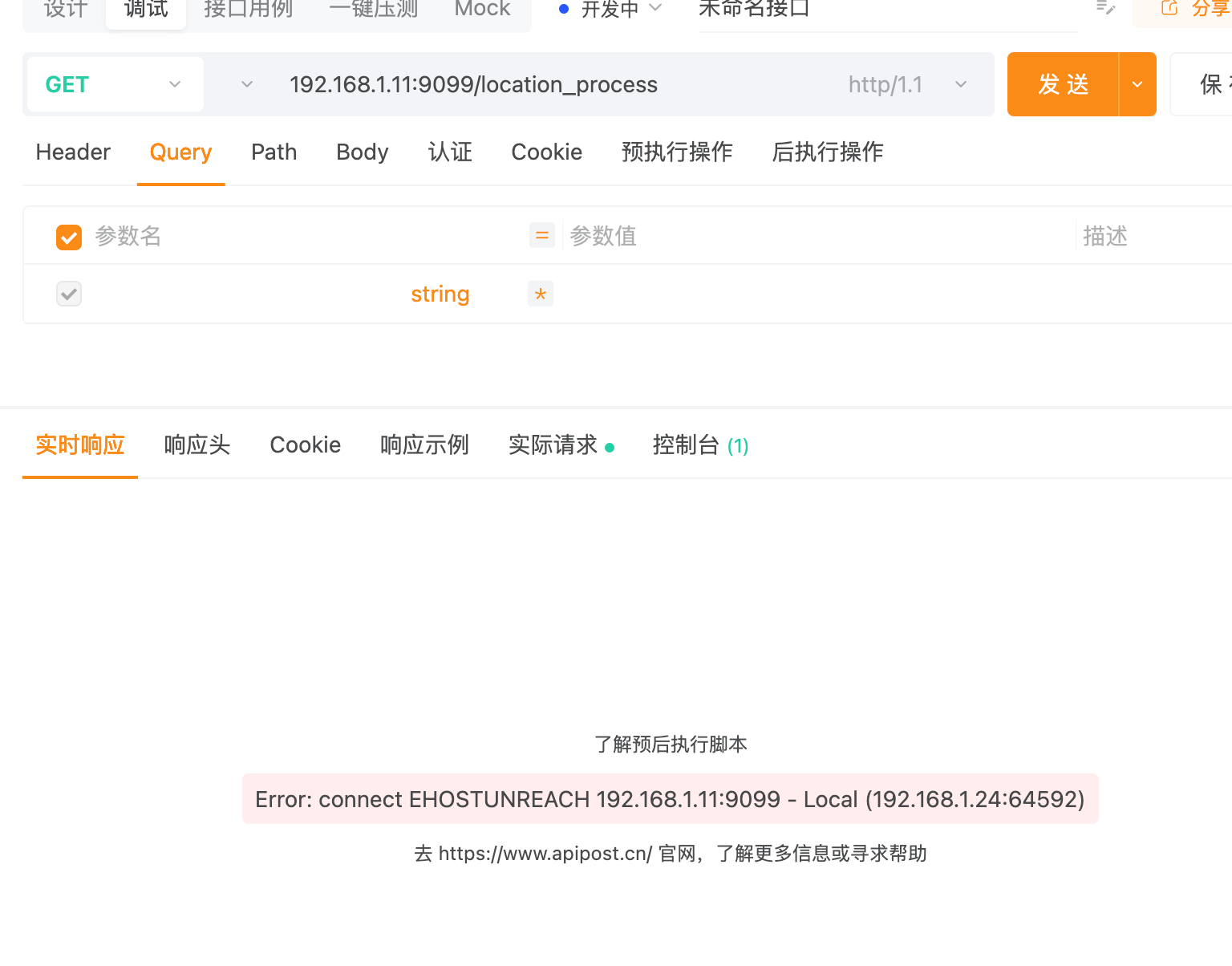Open the 一键压测 tab
Viewport: 1232px width, 966px height.
(374, 9)
